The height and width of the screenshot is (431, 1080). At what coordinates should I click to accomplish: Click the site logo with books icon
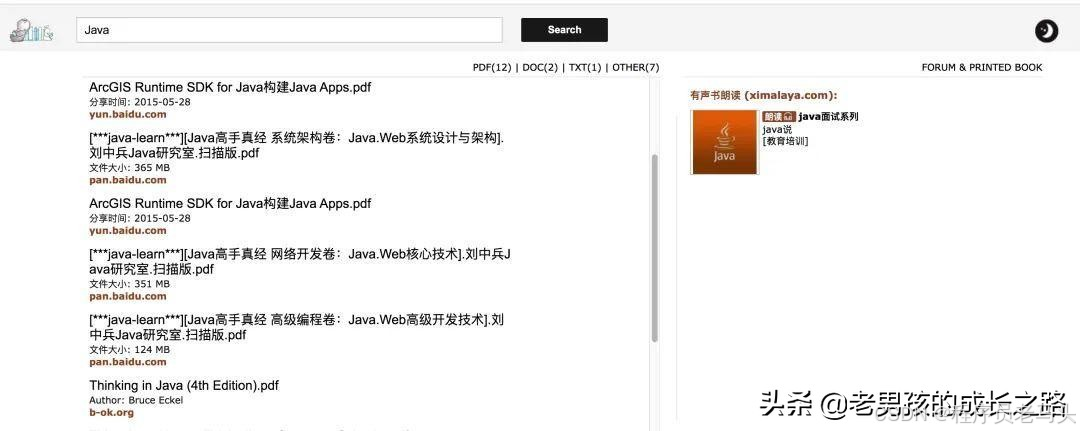tap(32, 30)
